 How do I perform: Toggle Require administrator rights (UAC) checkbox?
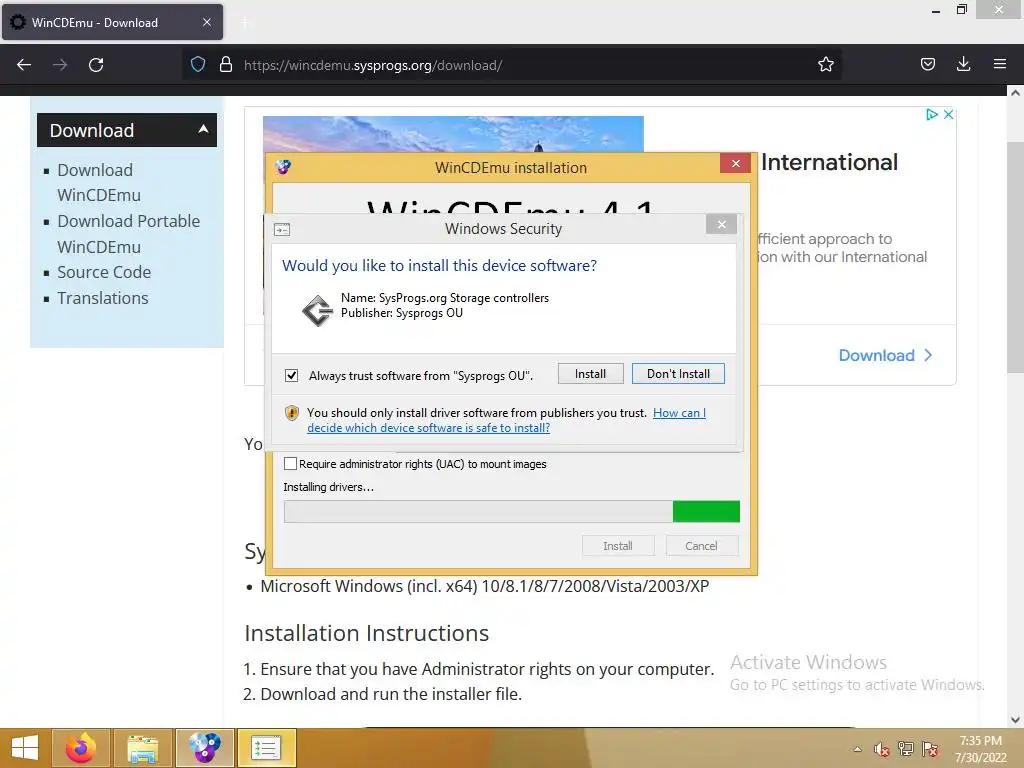(290, 464)
